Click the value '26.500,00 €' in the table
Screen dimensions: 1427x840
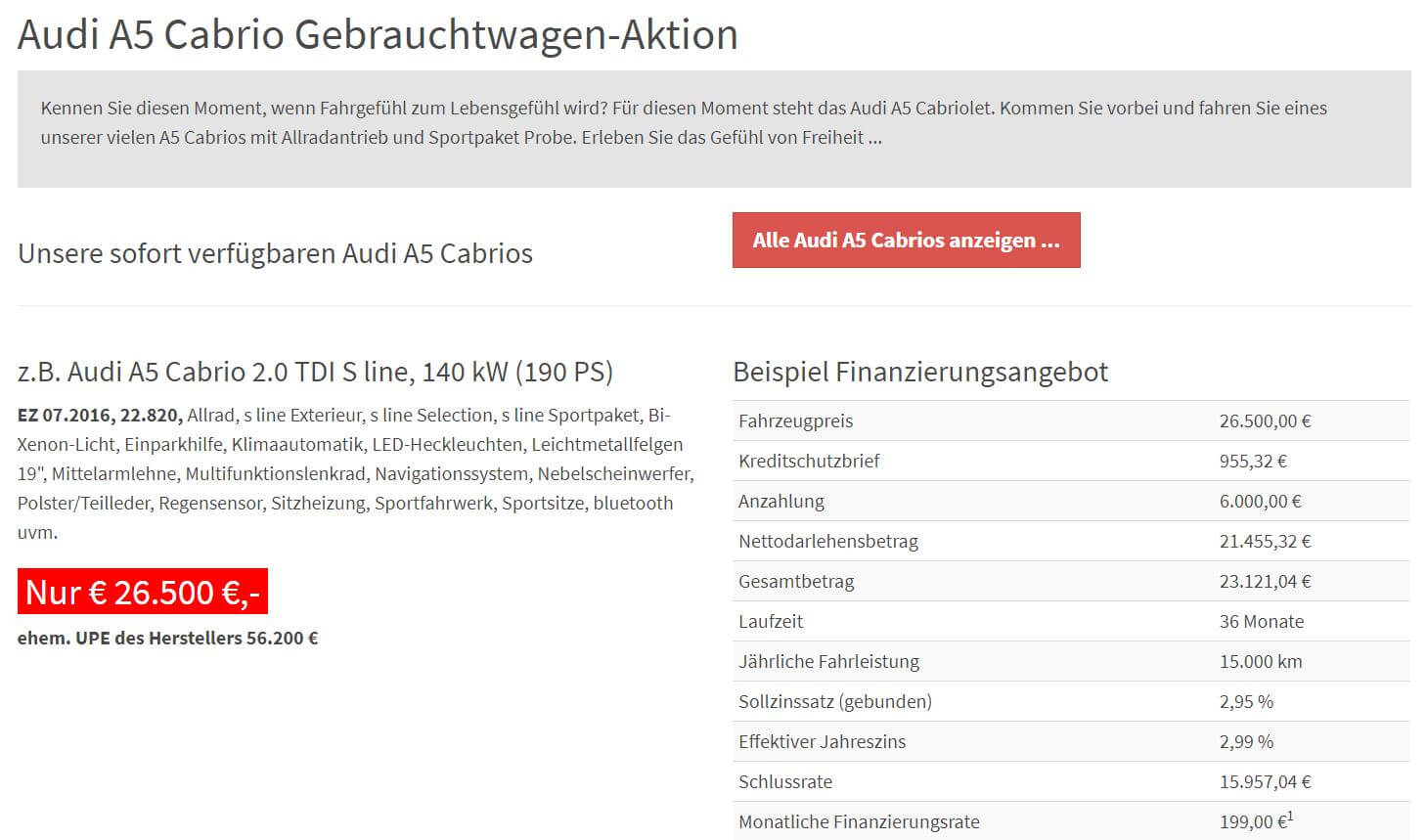pyautogui.click(x=1265, y=421)
